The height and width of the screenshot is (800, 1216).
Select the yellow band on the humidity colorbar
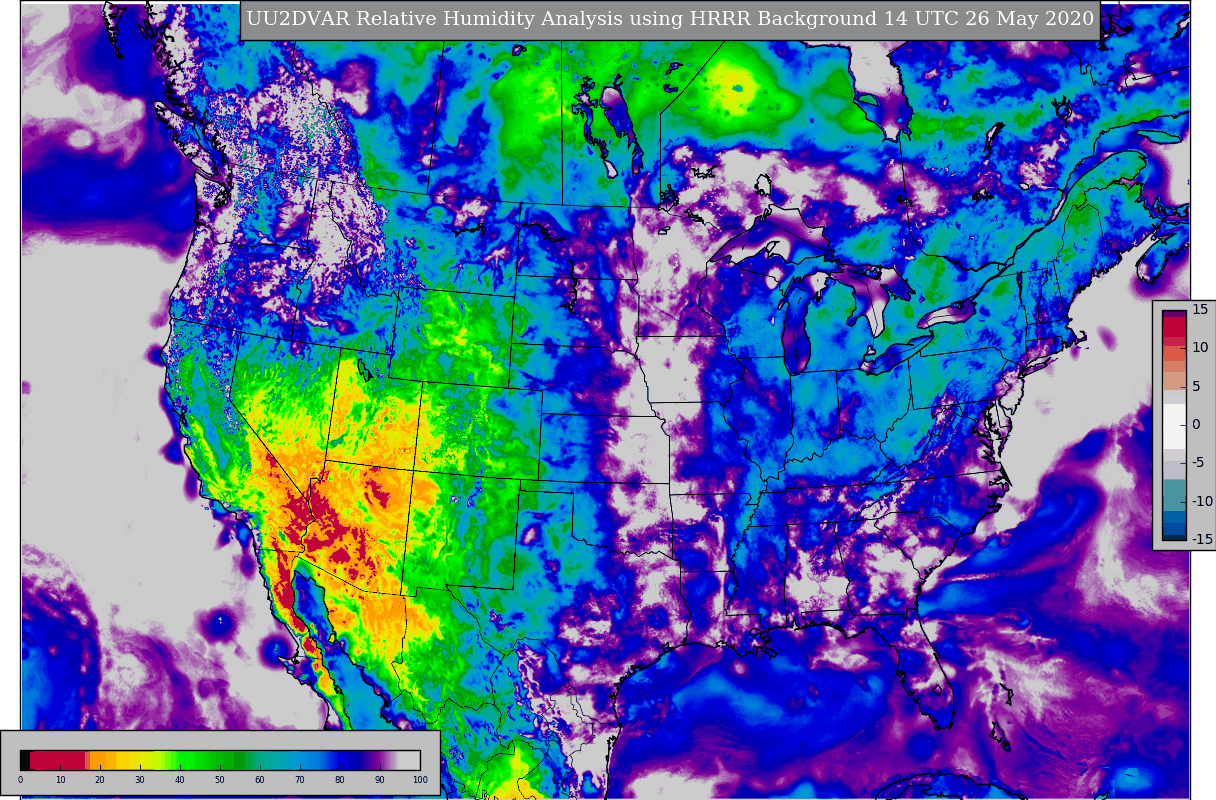pyautogui.click(x=135, y=760)
